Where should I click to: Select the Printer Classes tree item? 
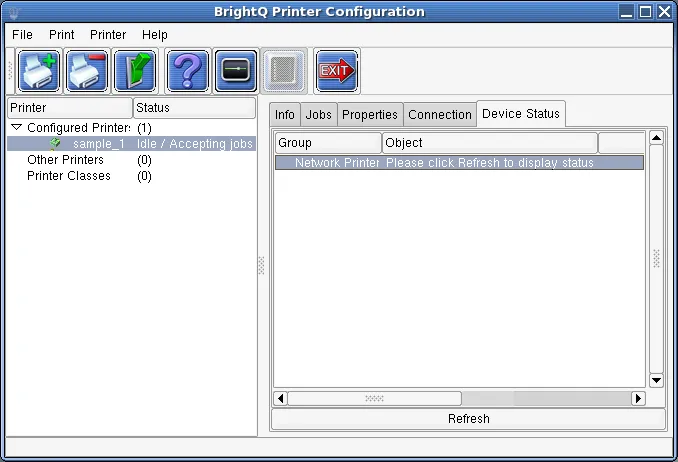69,176
